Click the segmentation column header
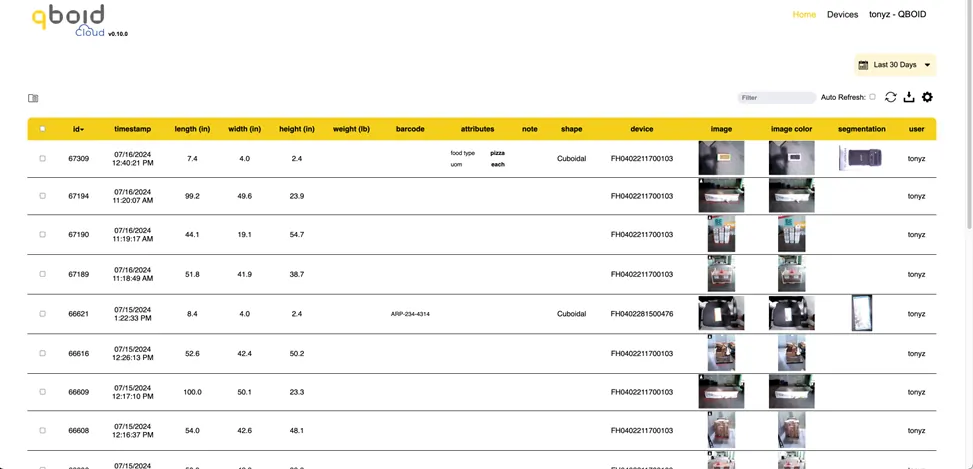This screenshot has width=973, height=469. pyautogui.click(x=861, y=129)
